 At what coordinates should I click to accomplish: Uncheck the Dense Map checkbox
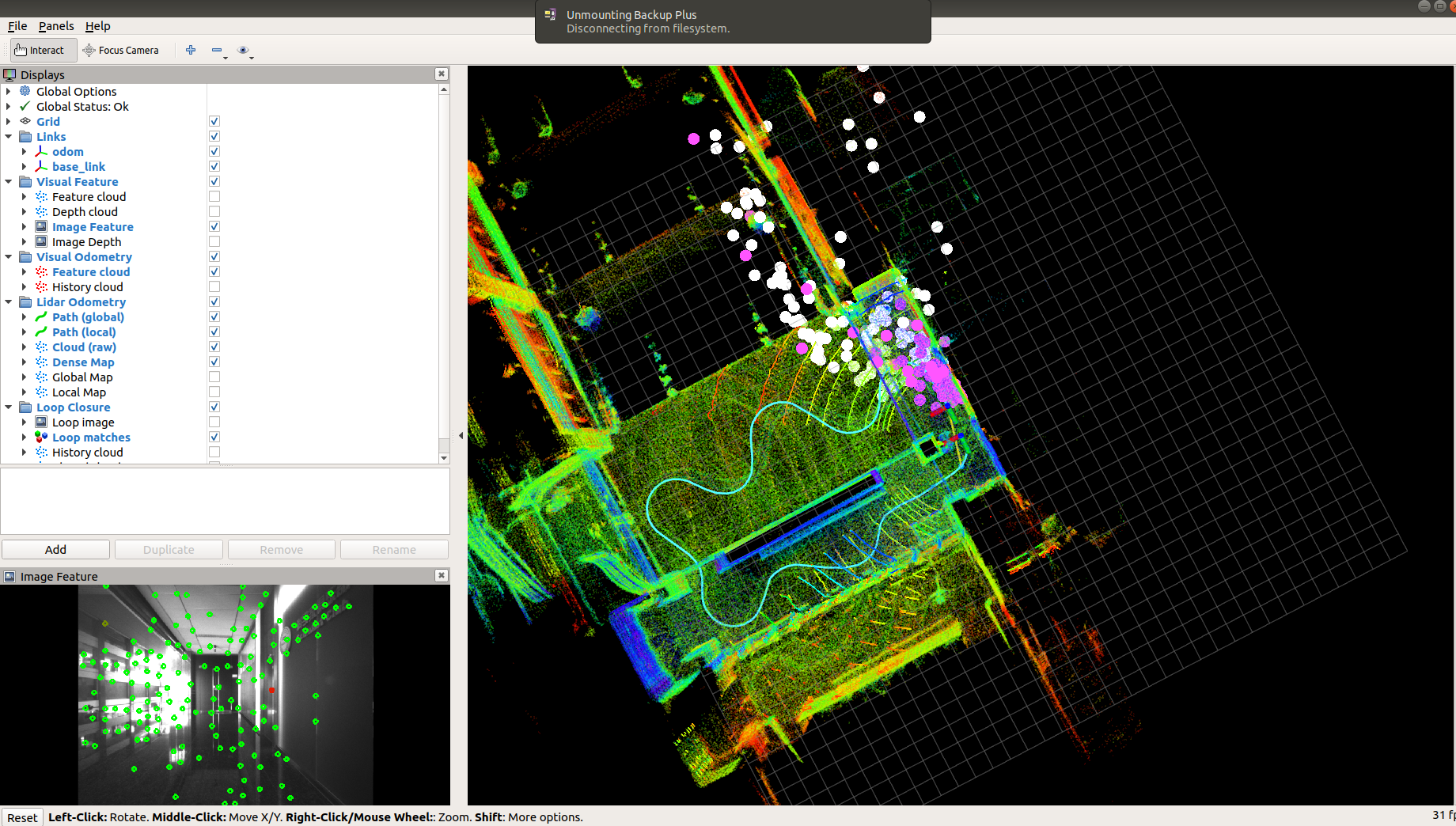pos(214,362)
